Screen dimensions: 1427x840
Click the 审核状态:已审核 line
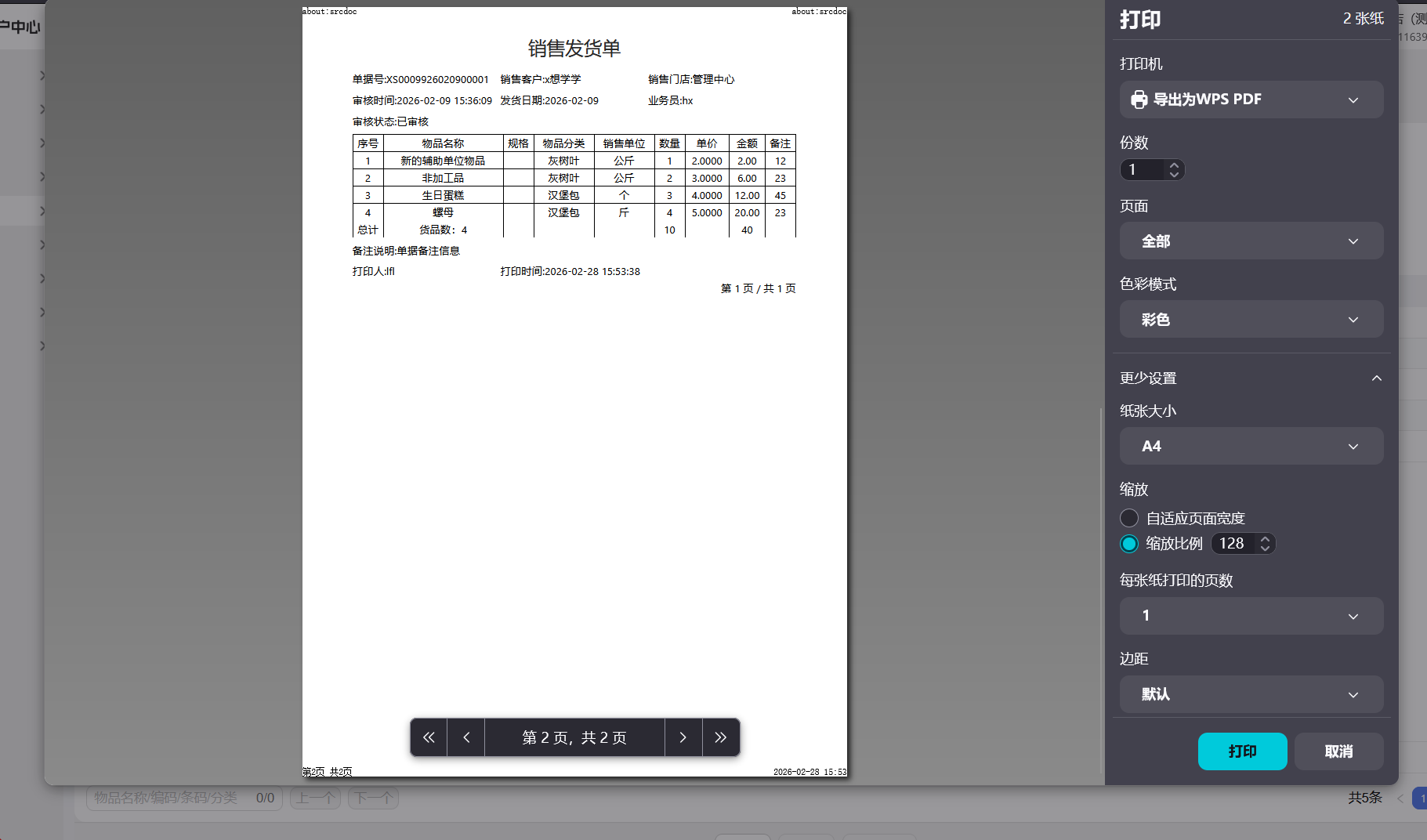click(x=390, y=121)
